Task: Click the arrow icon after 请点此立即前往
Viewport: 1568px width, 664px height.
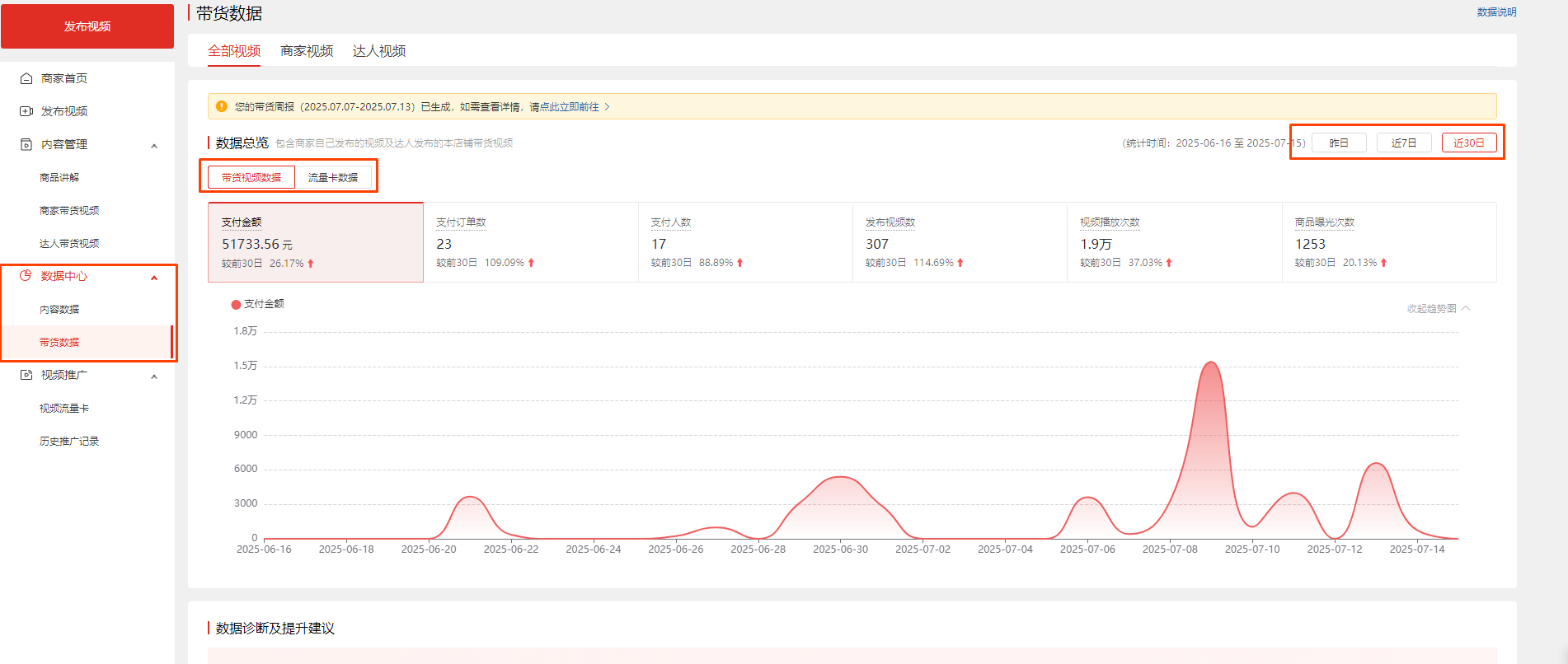Action: [x=608, y=107]
